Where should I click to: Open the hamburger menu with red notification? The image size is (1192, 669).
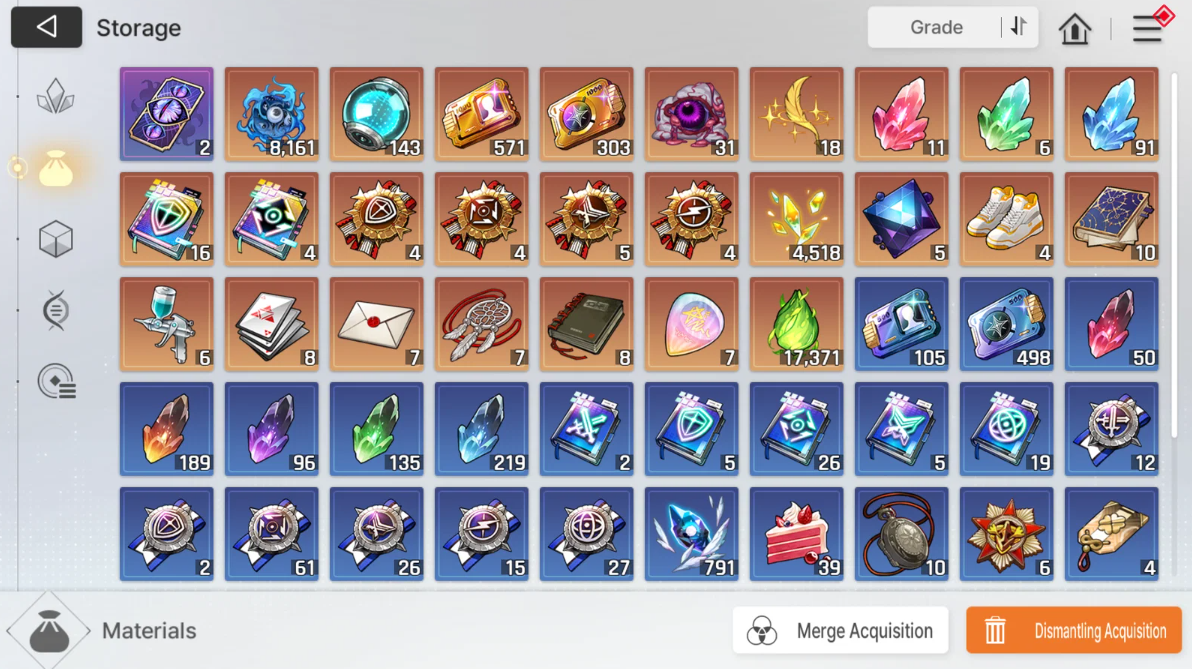(1149, 27)
